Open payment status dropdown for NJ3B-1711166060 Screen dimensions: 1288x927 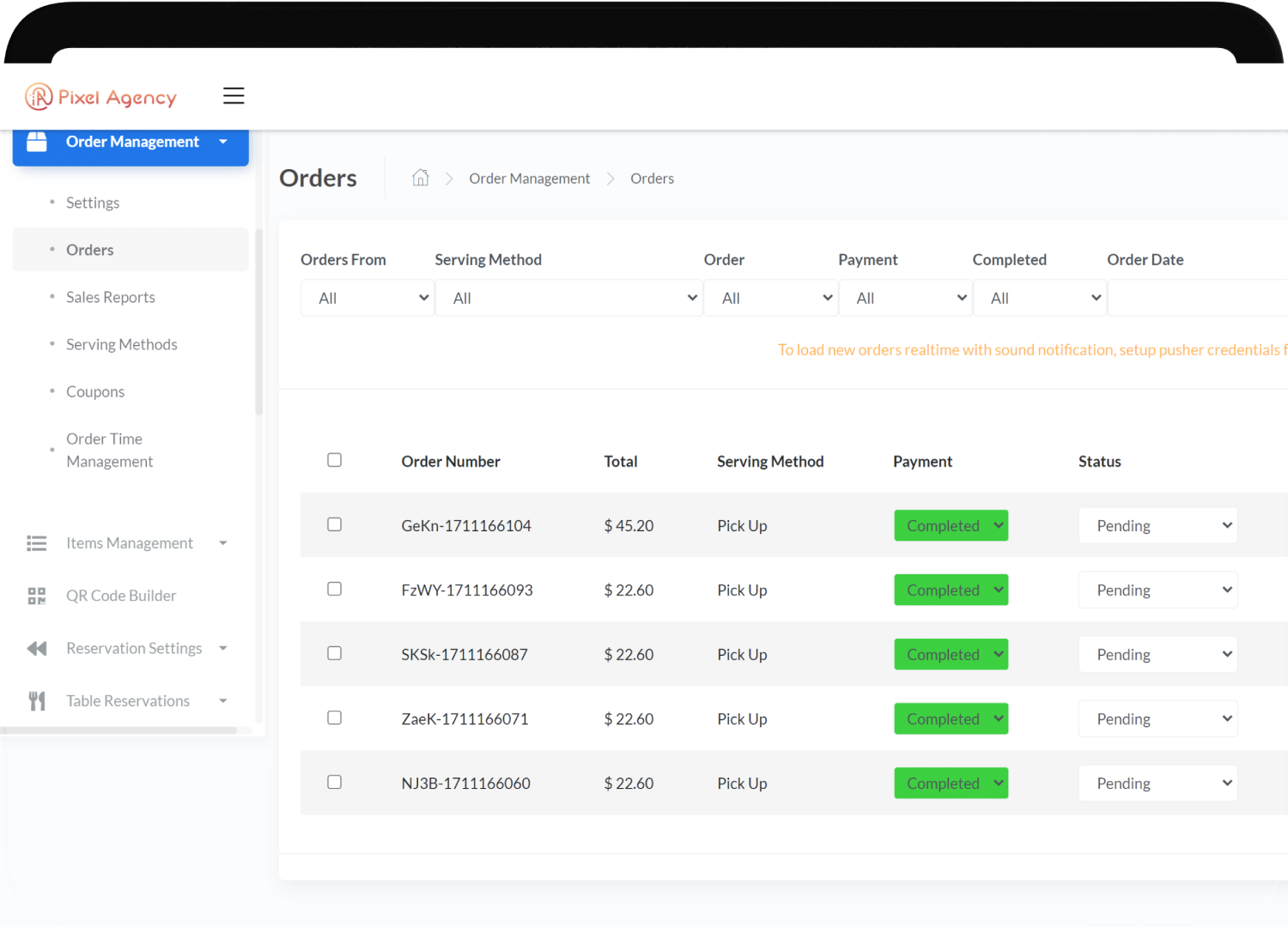pyautogui.click(x=951, y=783)
